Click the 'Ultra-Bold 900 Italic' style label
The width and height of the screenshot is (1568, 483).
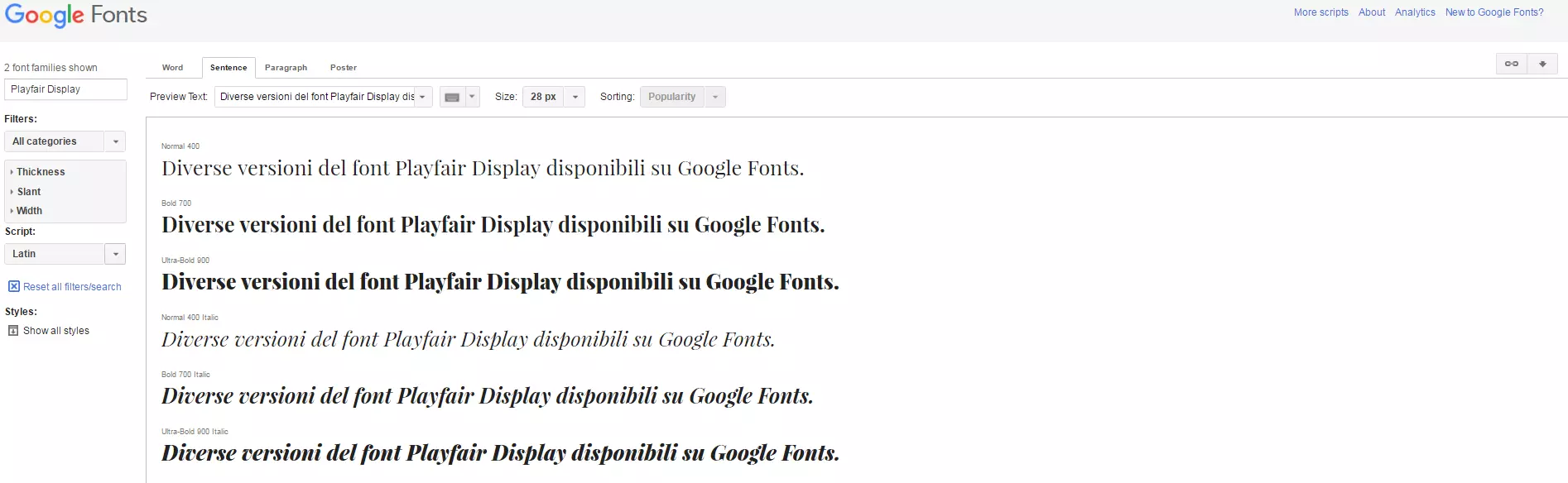point(195,432)
